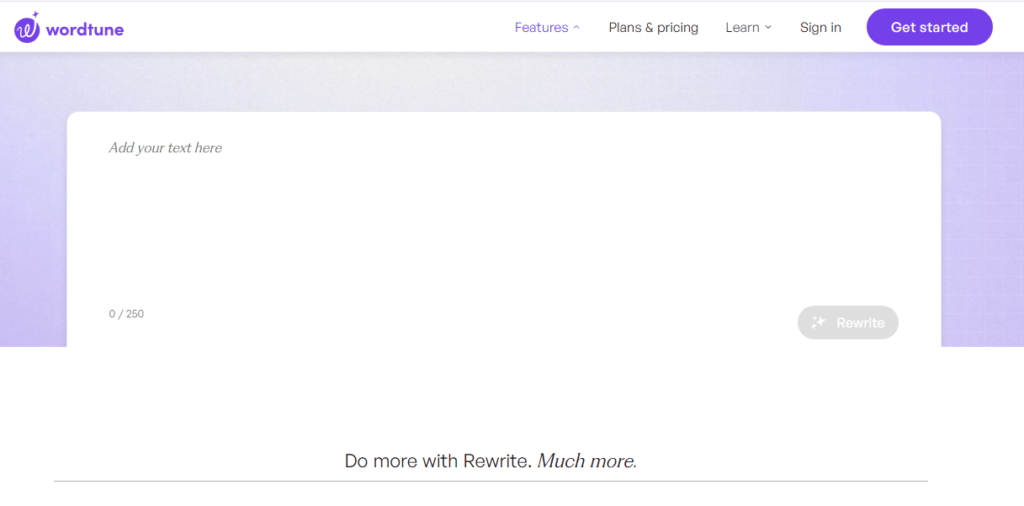Screen dimensions: 1024x506
Task: Click the Sign in link
Action: 820,27
